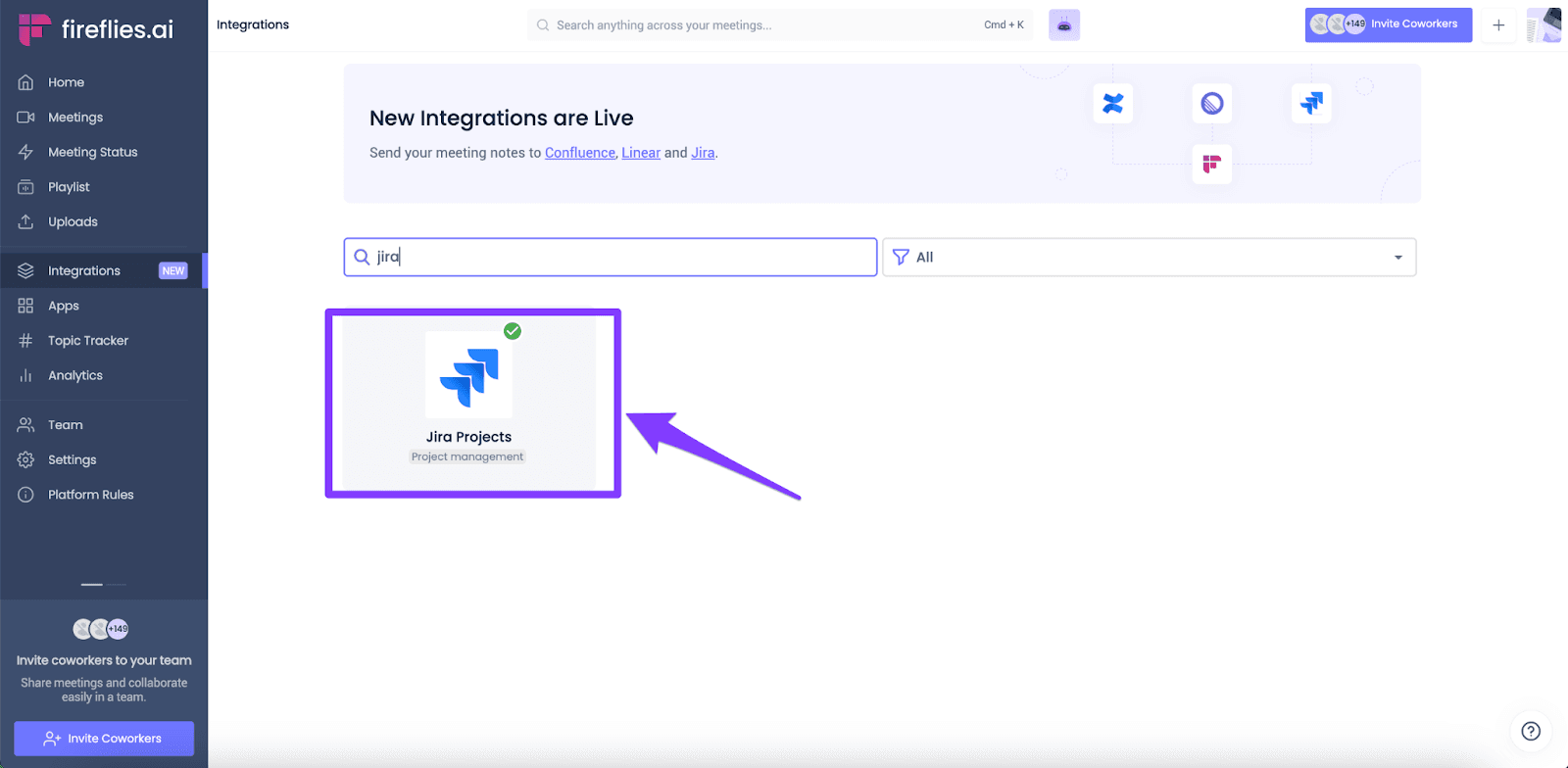Click the help question mark button
This screenshot has width=1568, height=768.
click(1531, 731)
